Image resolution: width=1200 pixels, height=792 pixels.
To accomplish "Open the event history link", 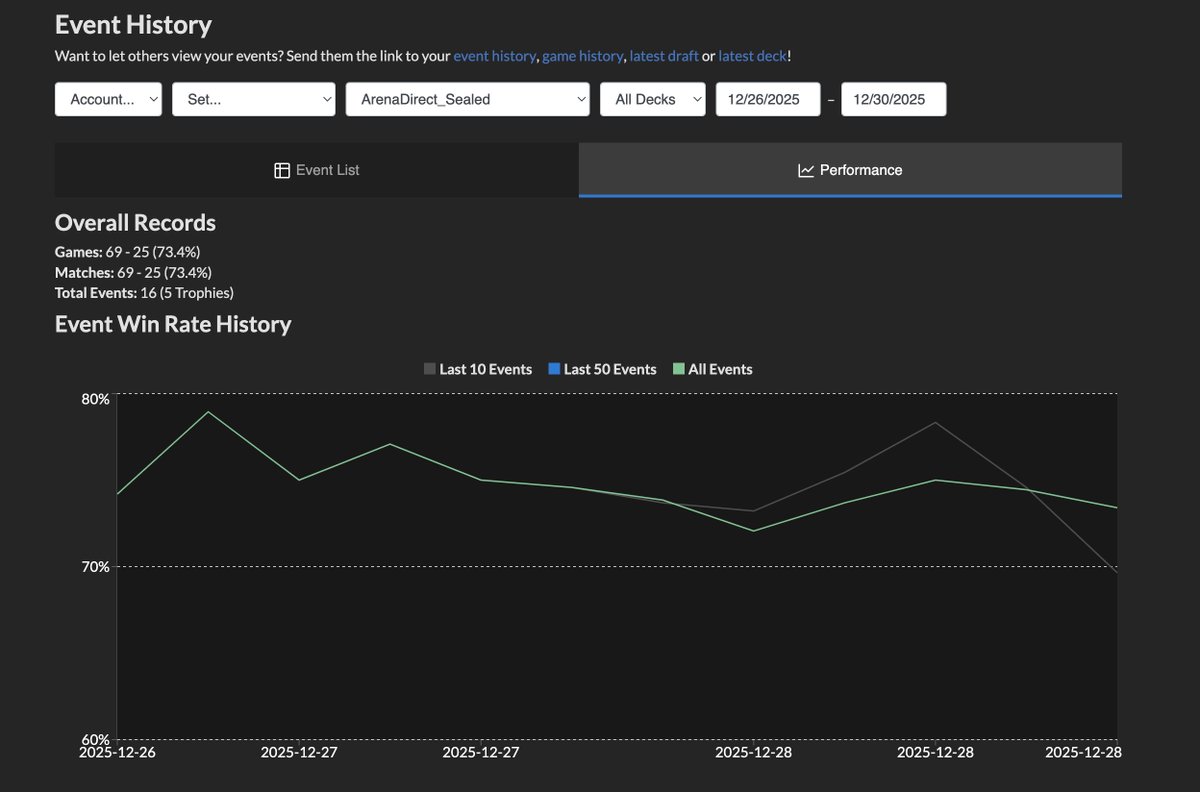I will 494,56.
